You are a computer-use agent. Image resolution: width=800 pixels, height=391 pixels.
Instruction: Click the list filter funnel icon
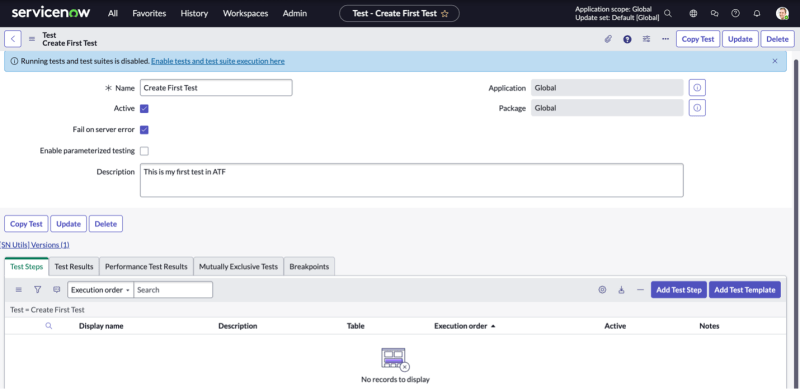coord(37,290)
